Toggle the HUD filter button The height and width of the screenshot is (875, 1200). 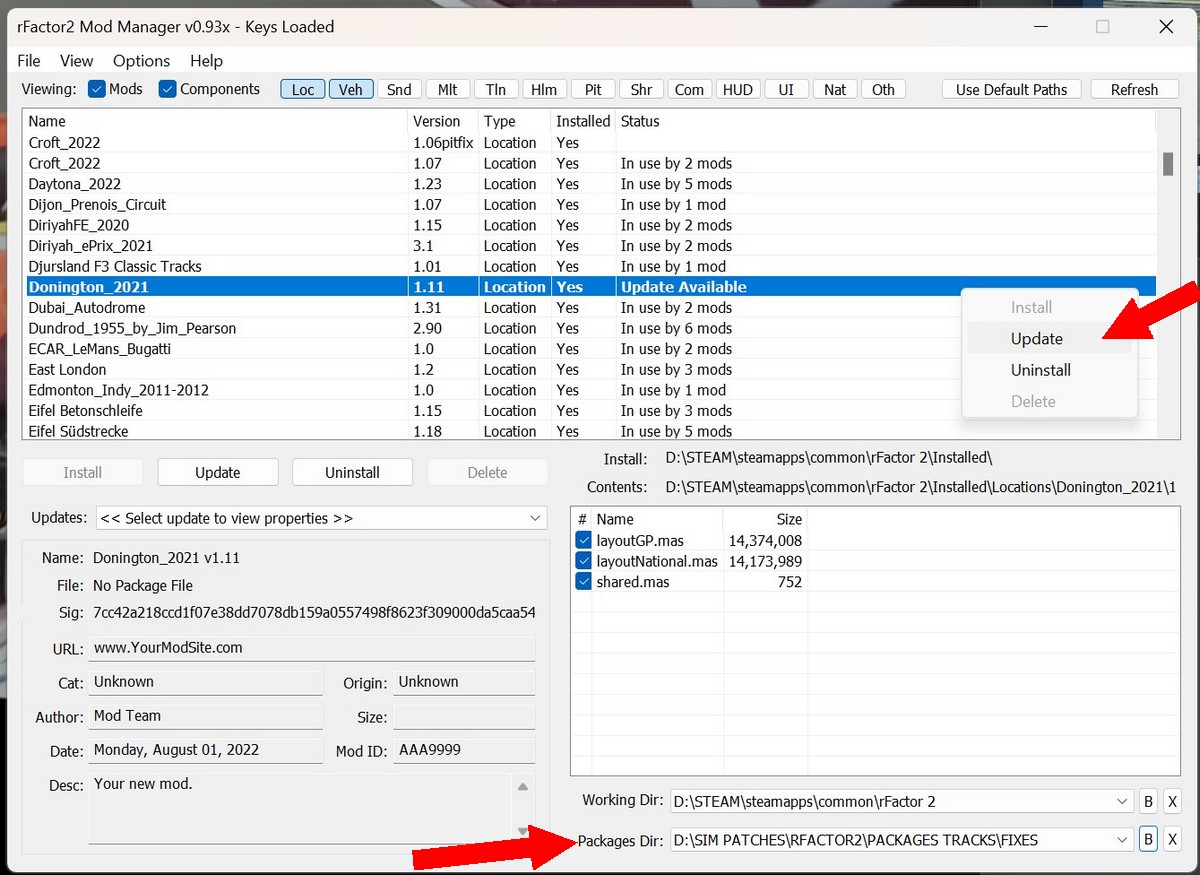(738, 90)
